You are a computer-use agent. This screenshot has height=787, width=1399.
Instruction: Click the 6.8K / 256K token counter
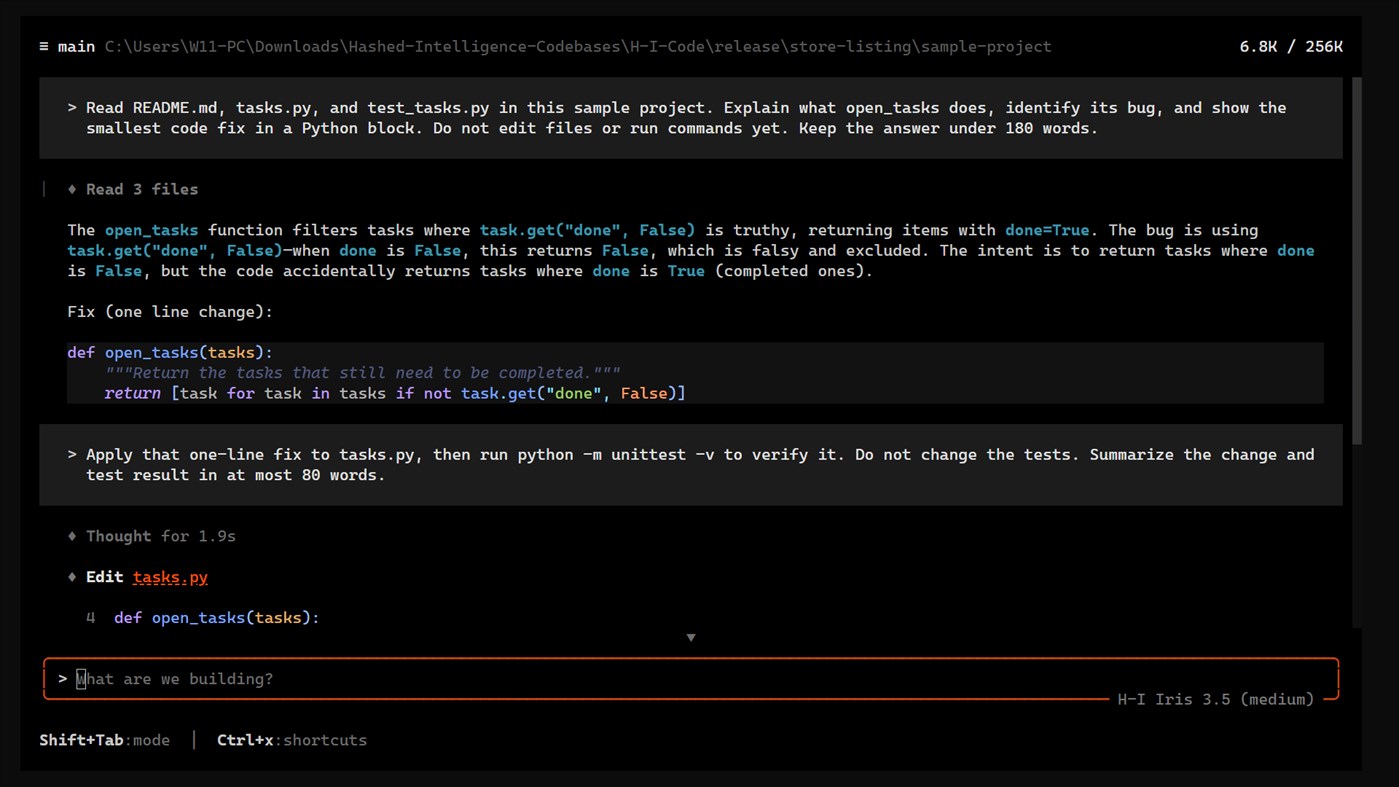[x=1291, y=47]
